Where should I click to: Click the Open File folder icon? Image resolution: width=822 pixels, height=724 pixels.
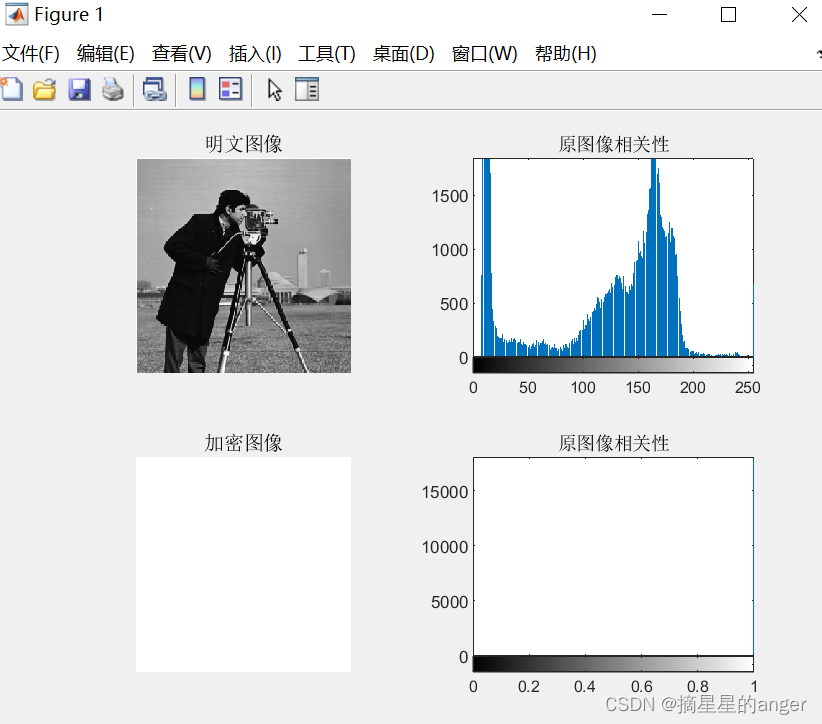[45, 89]
